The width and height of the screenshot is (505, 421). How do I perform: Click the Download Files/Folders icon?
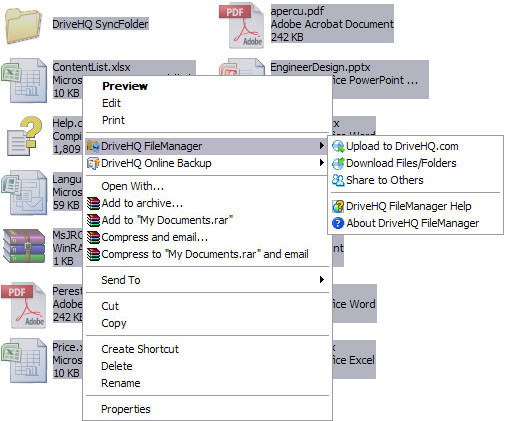coord(338,163)
